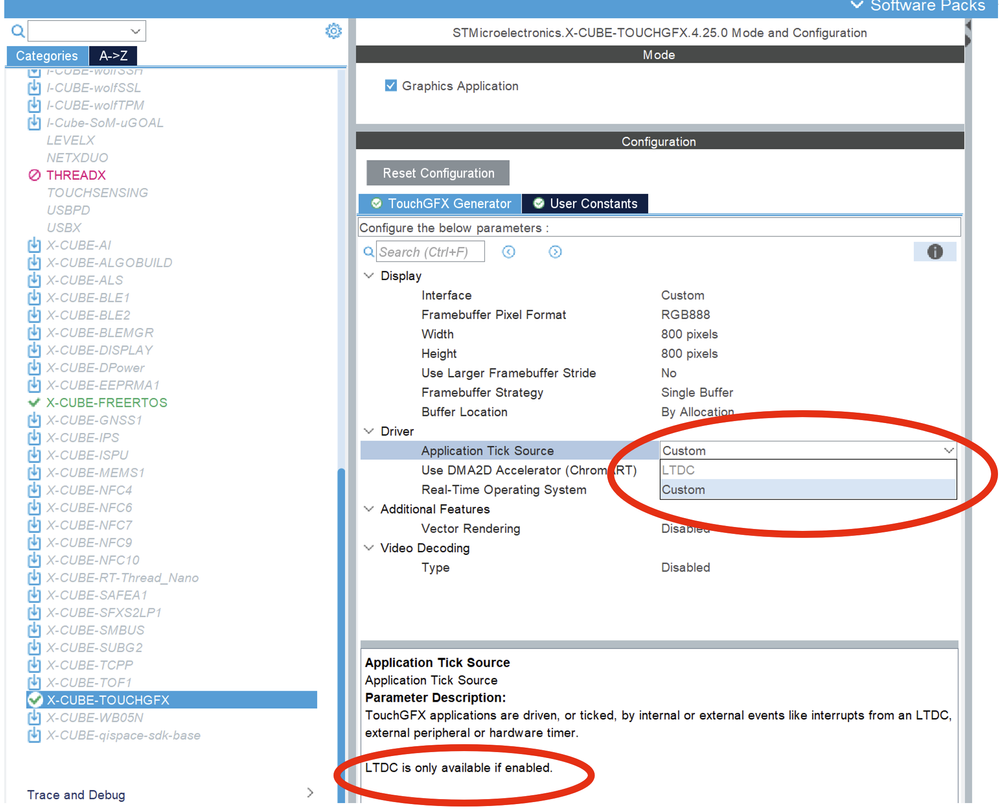This screenshot has height=810, width=999.
Task: Open the User Constants tab
Action: pos(585,203)
